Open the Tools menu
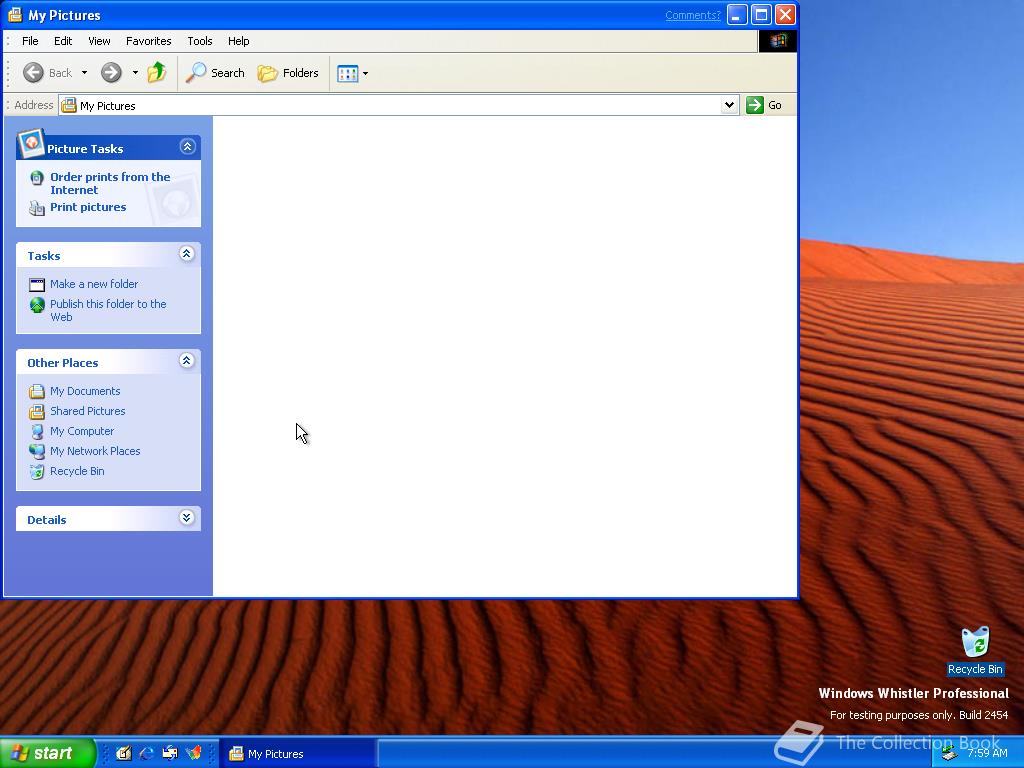 click(x=200, y=41)
